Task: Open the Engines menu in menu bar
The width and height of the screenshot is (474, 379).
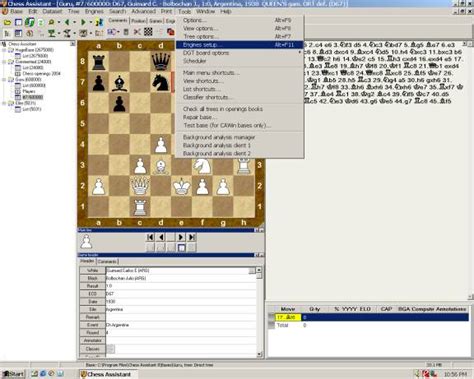Action: [94, 11]
